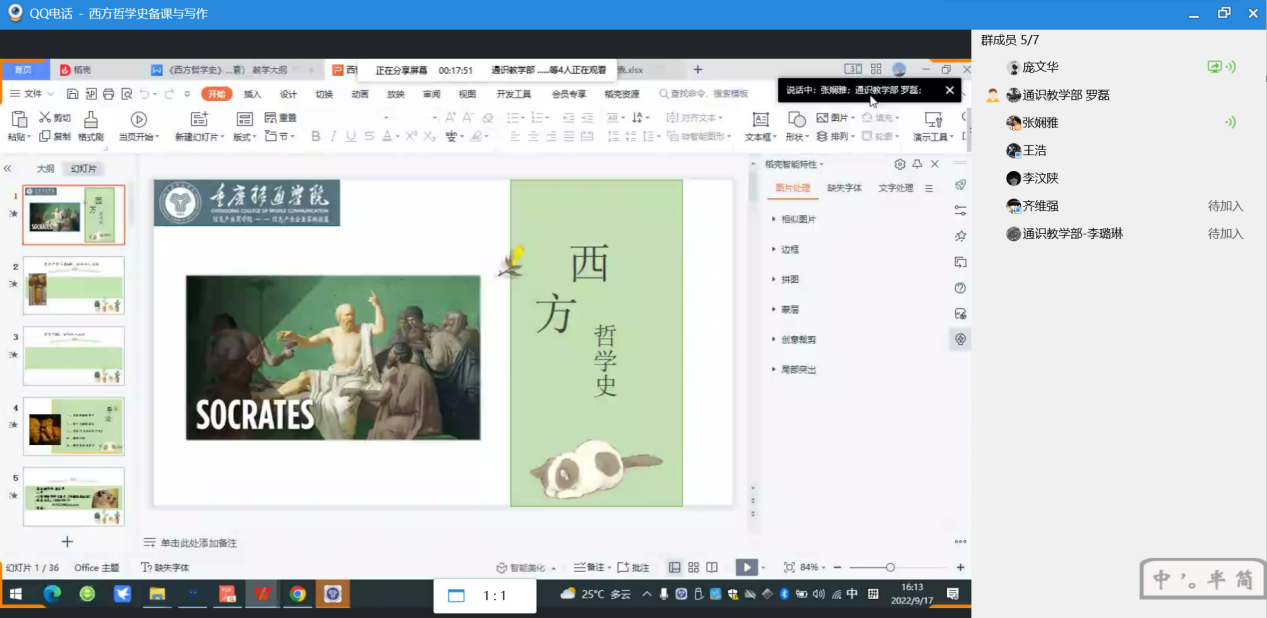The height and width of the screenshot is (618, 1267).
Task: Click the new slide (新建幻灯片) icon
Action: (199, 120)
